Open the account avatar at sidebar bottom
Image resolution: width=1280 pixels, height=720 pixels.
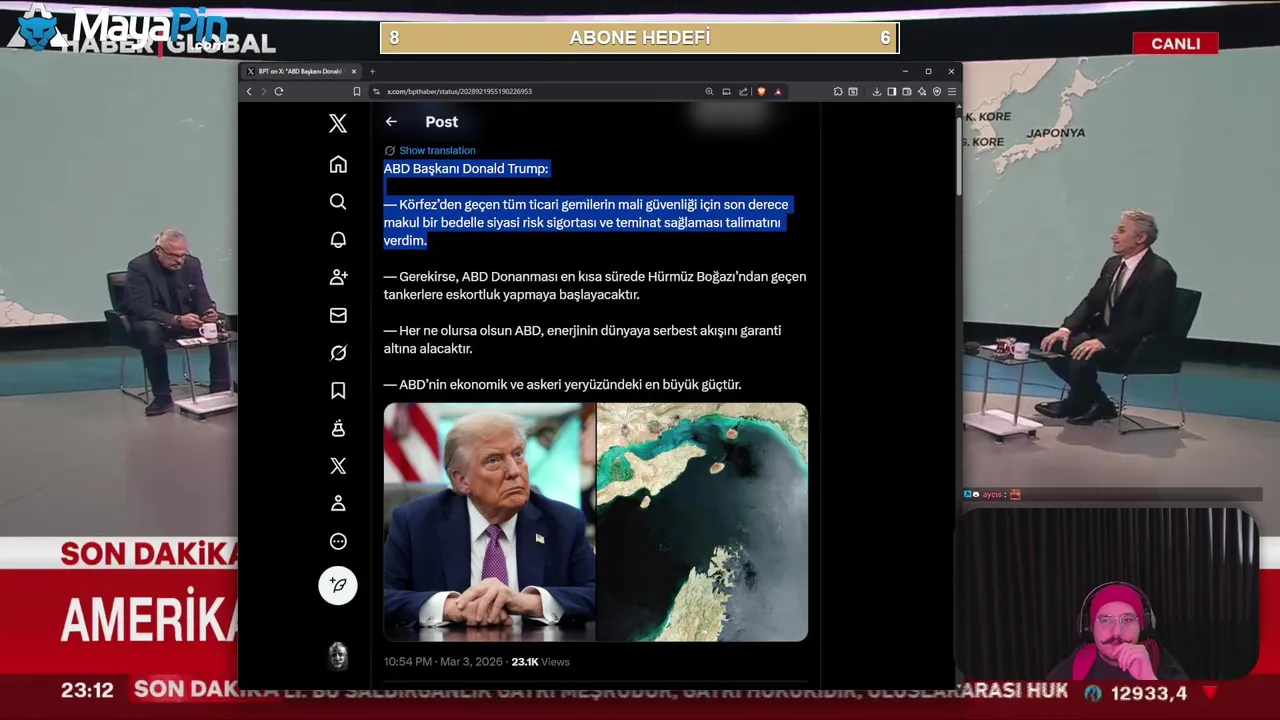[x=338, y=655]
